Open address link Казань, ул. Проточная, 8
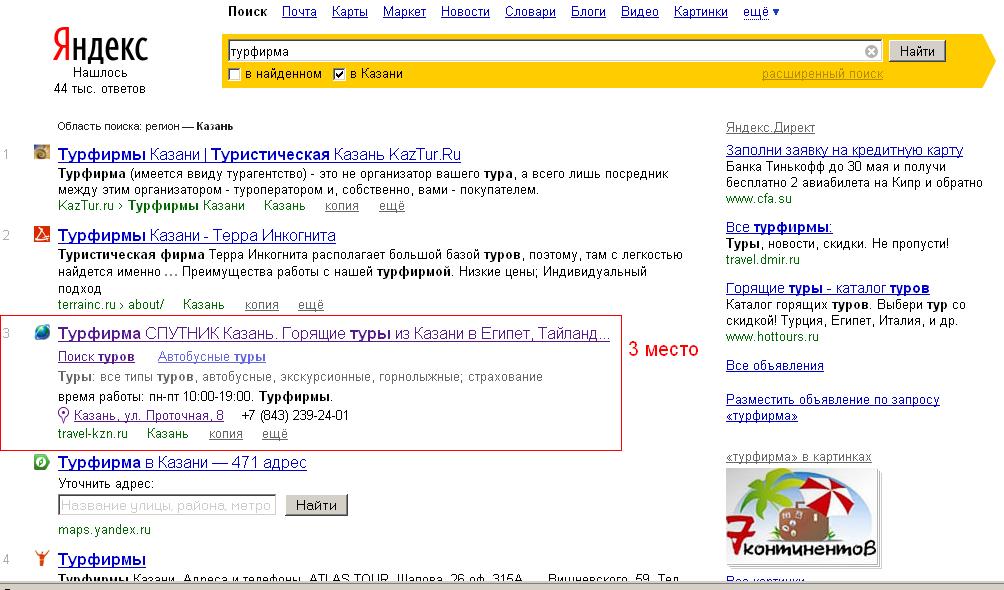The height and width of the screenshot is (590, 1004). (149, 415)
